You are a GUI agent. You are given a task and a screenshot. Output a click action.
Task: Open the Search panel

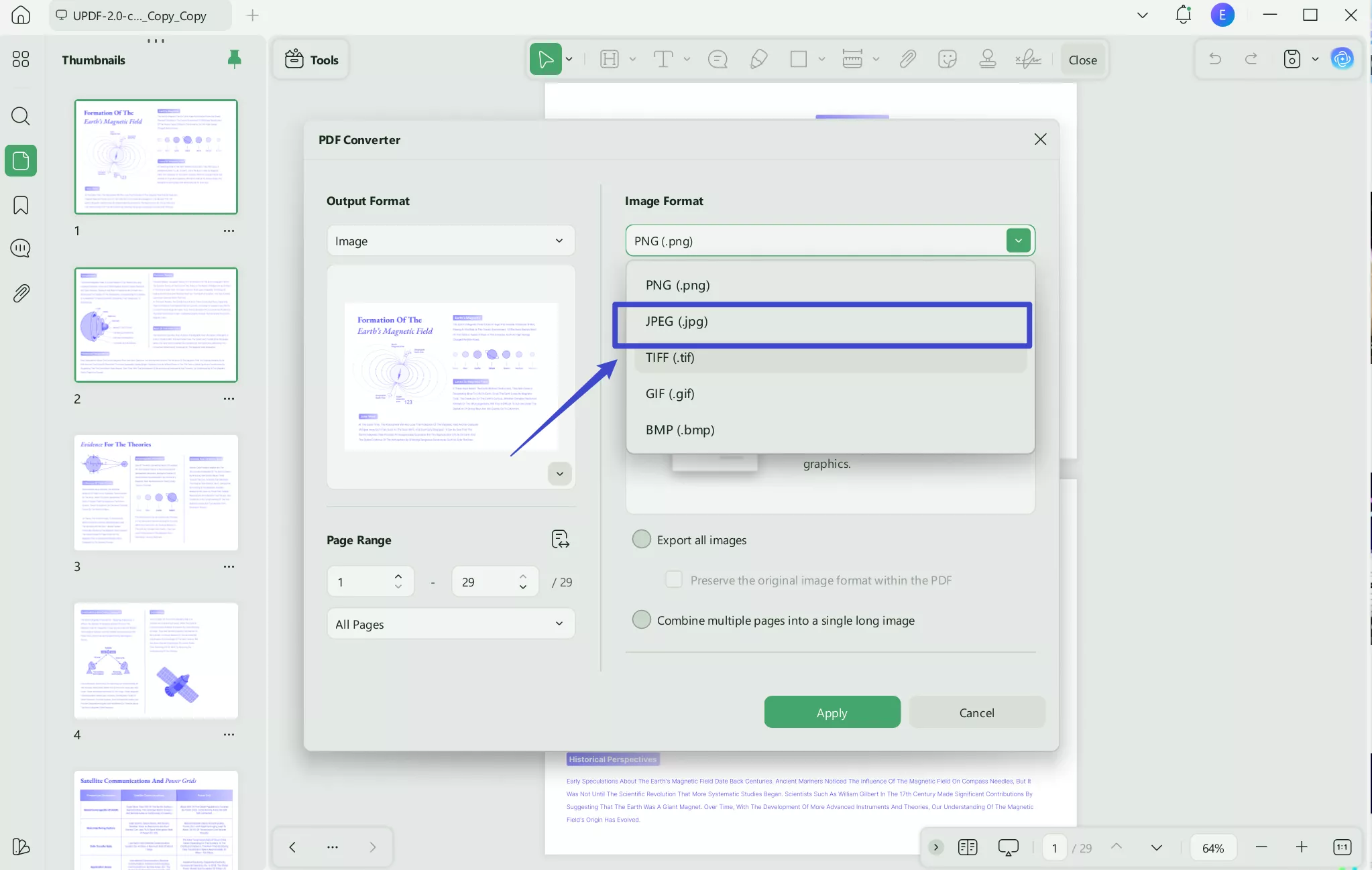(20, 117)
